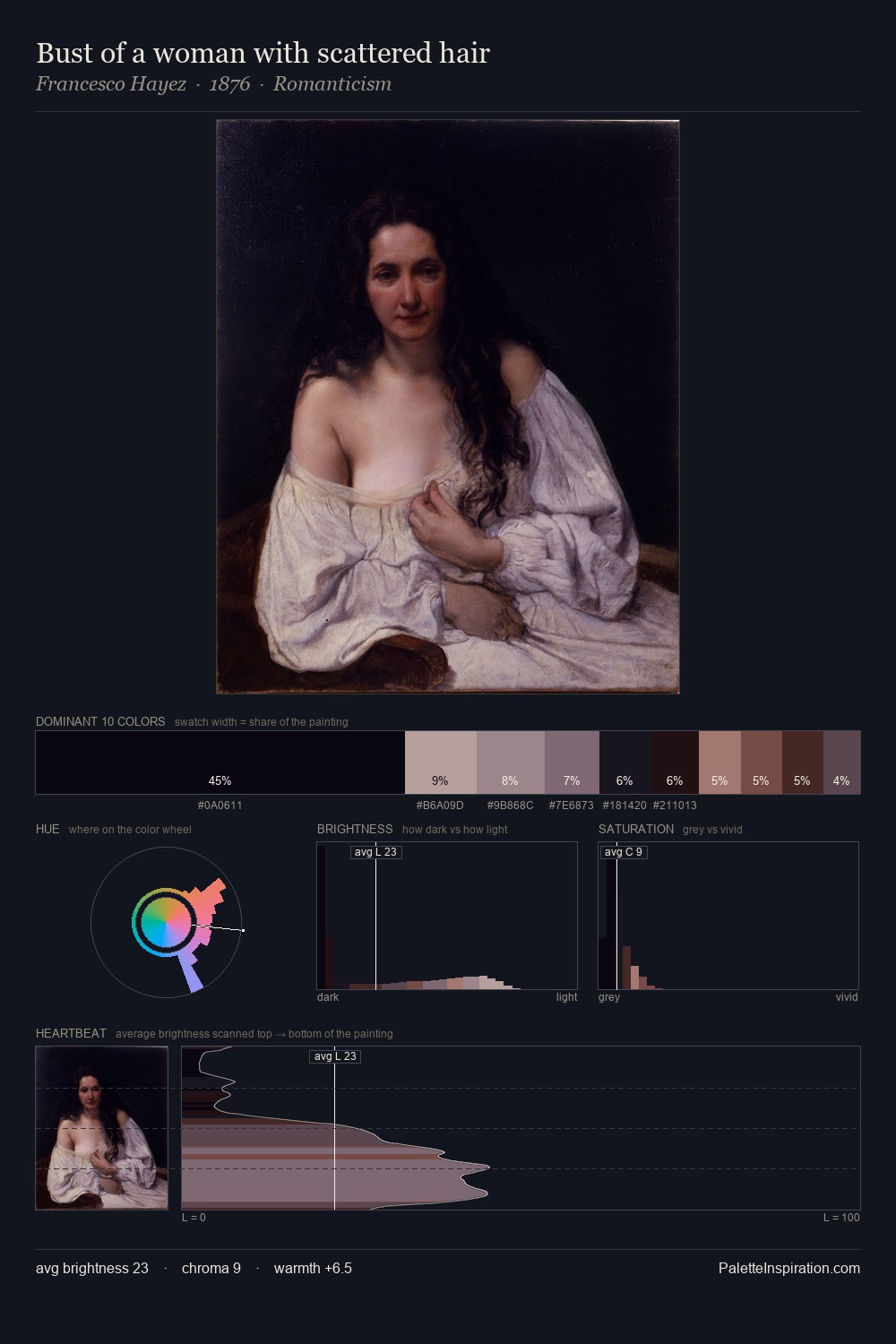Viewport: 896px width, 1344px height.
Task: Click the HUE section heading
Action: point(47,829)
